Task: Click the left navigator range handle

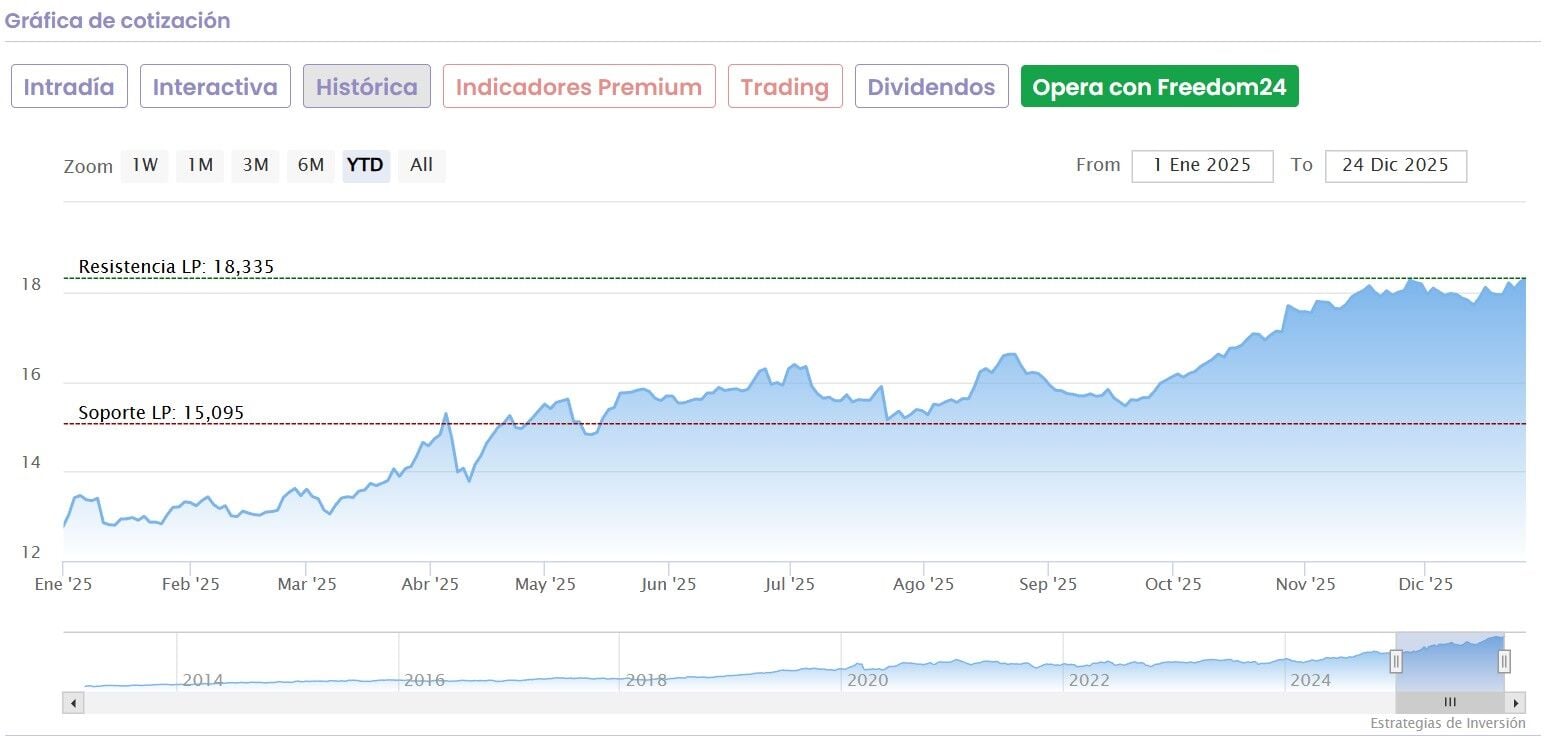Action: (x=1396, y=661)
